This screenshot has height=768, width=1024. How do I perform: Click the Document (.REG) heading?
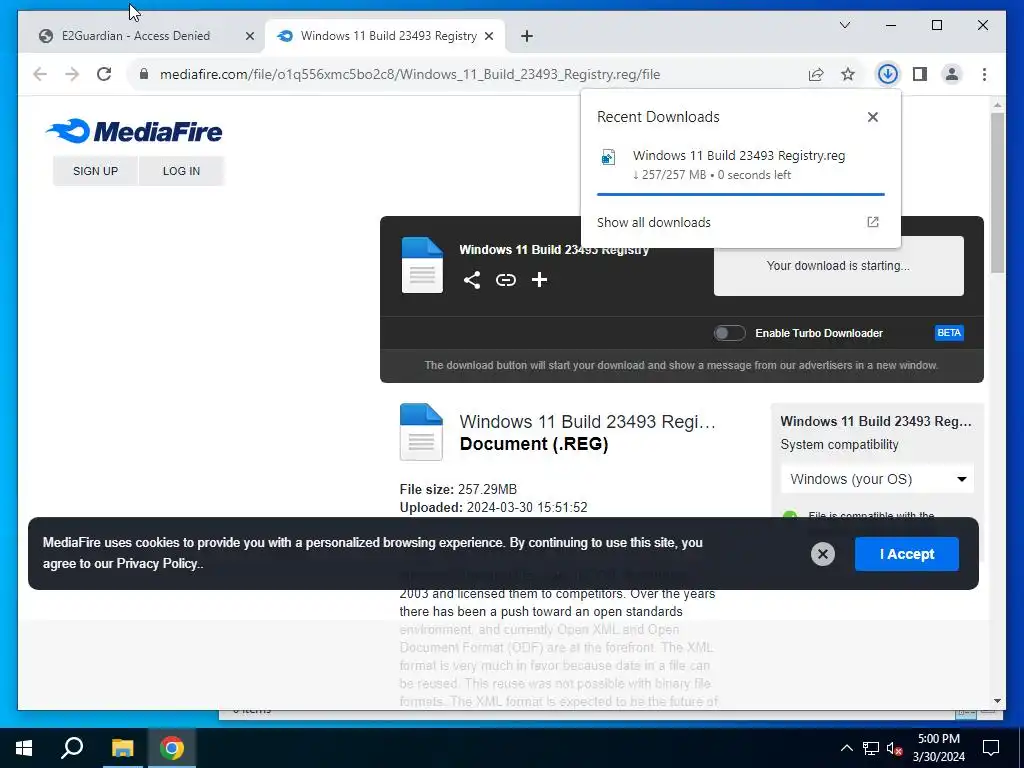coord(534,444)
